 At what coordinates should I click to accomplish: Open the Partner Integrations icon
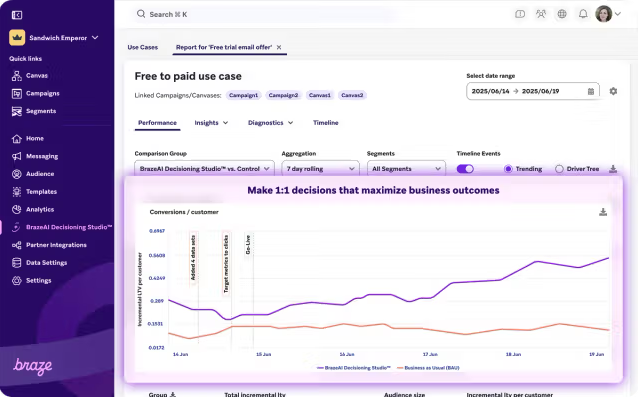17,245
